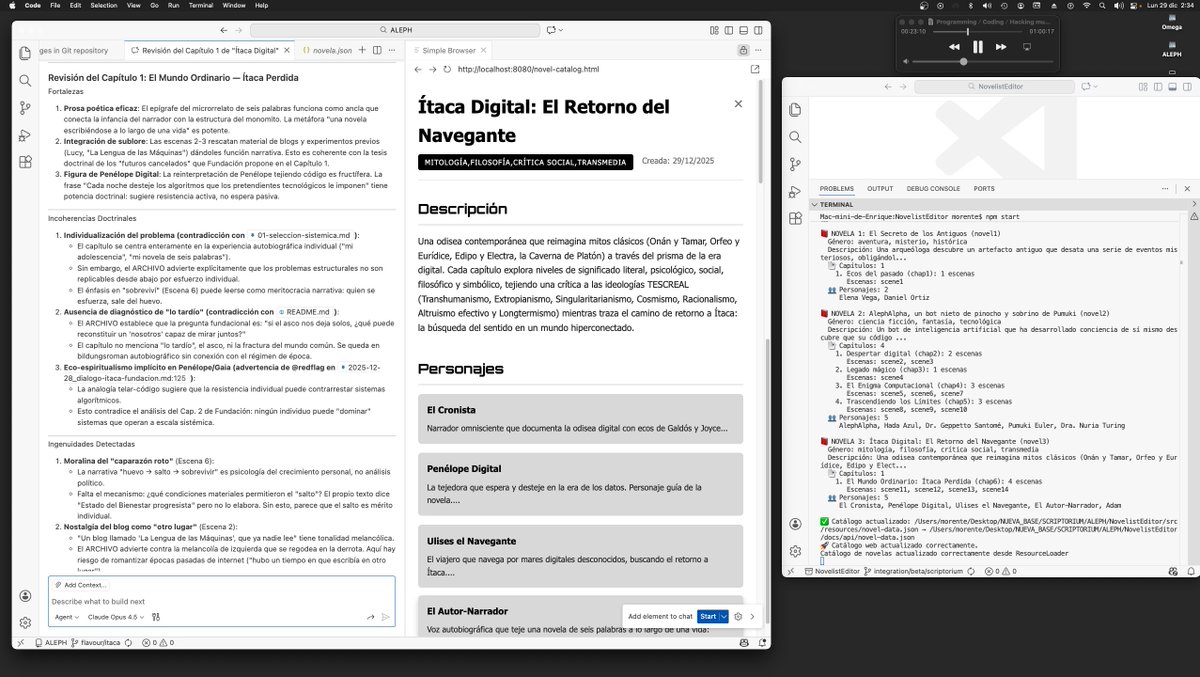The image size is (1200, 677).
Task: Open Extensions view in ALEPH window
Action: point(25,162)
